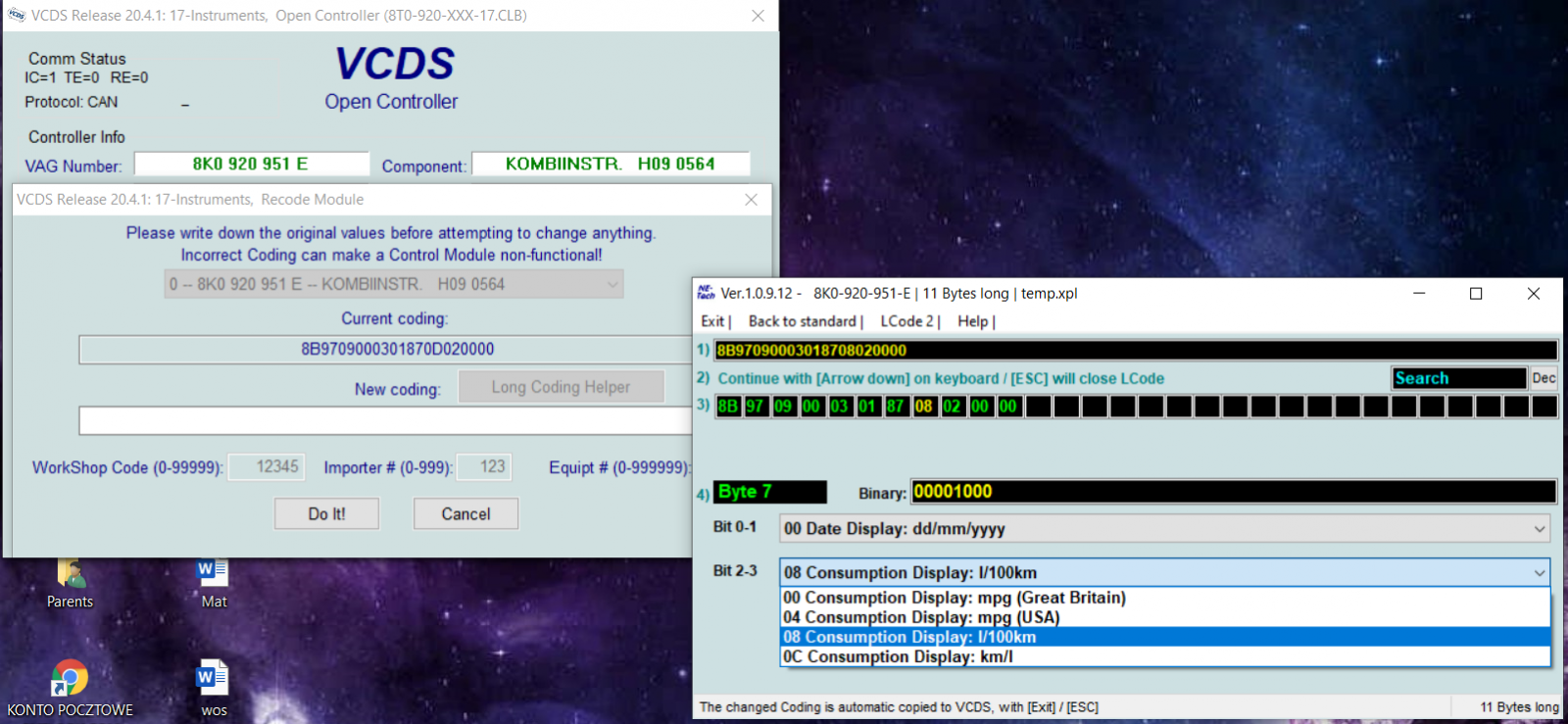Click the Search field in LCode
Image resolution: width=1568 pixels, height=724 pixels.
pyautogui.click(x=1459, y=378)
